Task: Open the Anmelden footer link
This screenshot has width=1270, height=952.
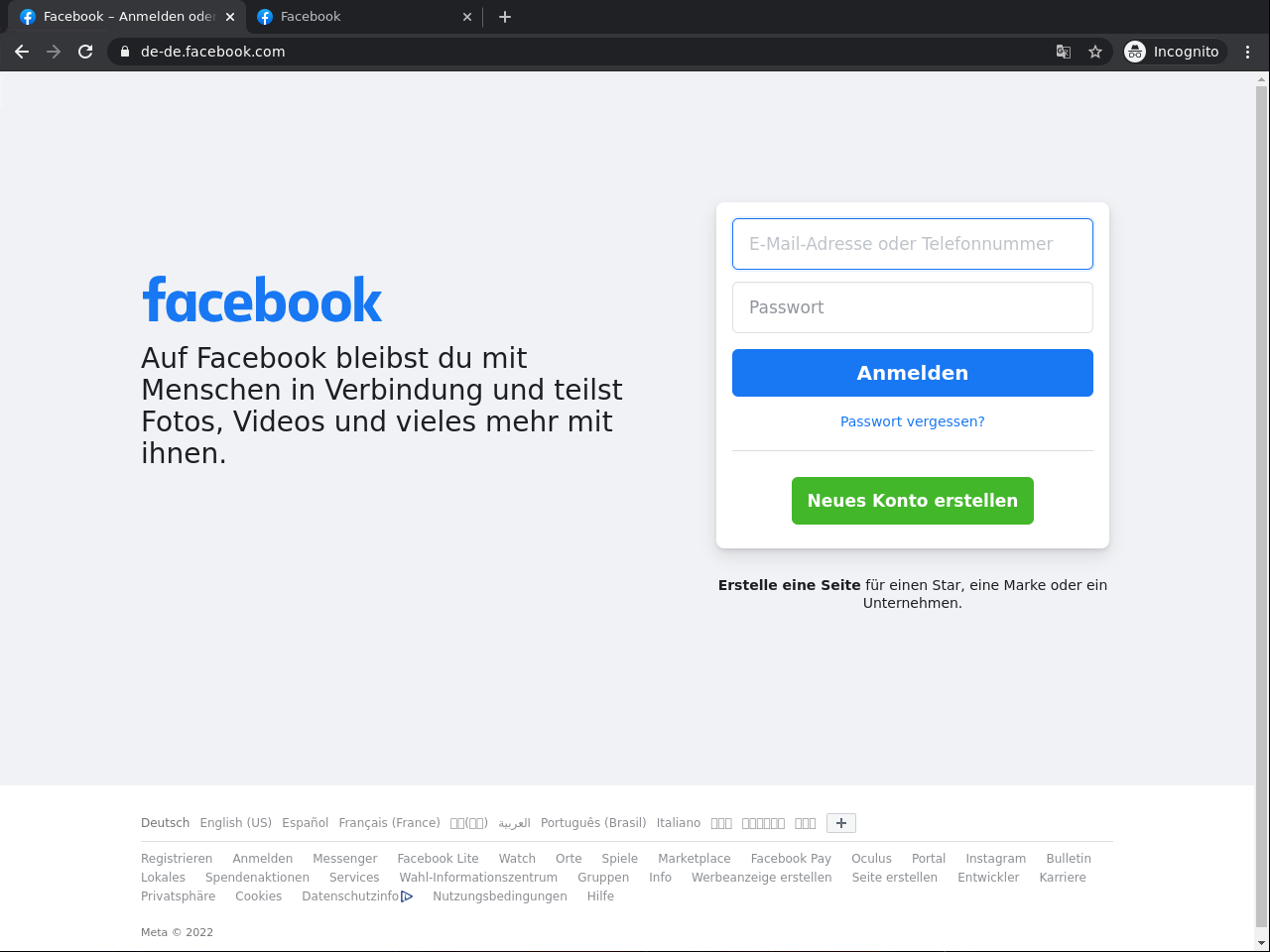Action: (x=263, y=859)
